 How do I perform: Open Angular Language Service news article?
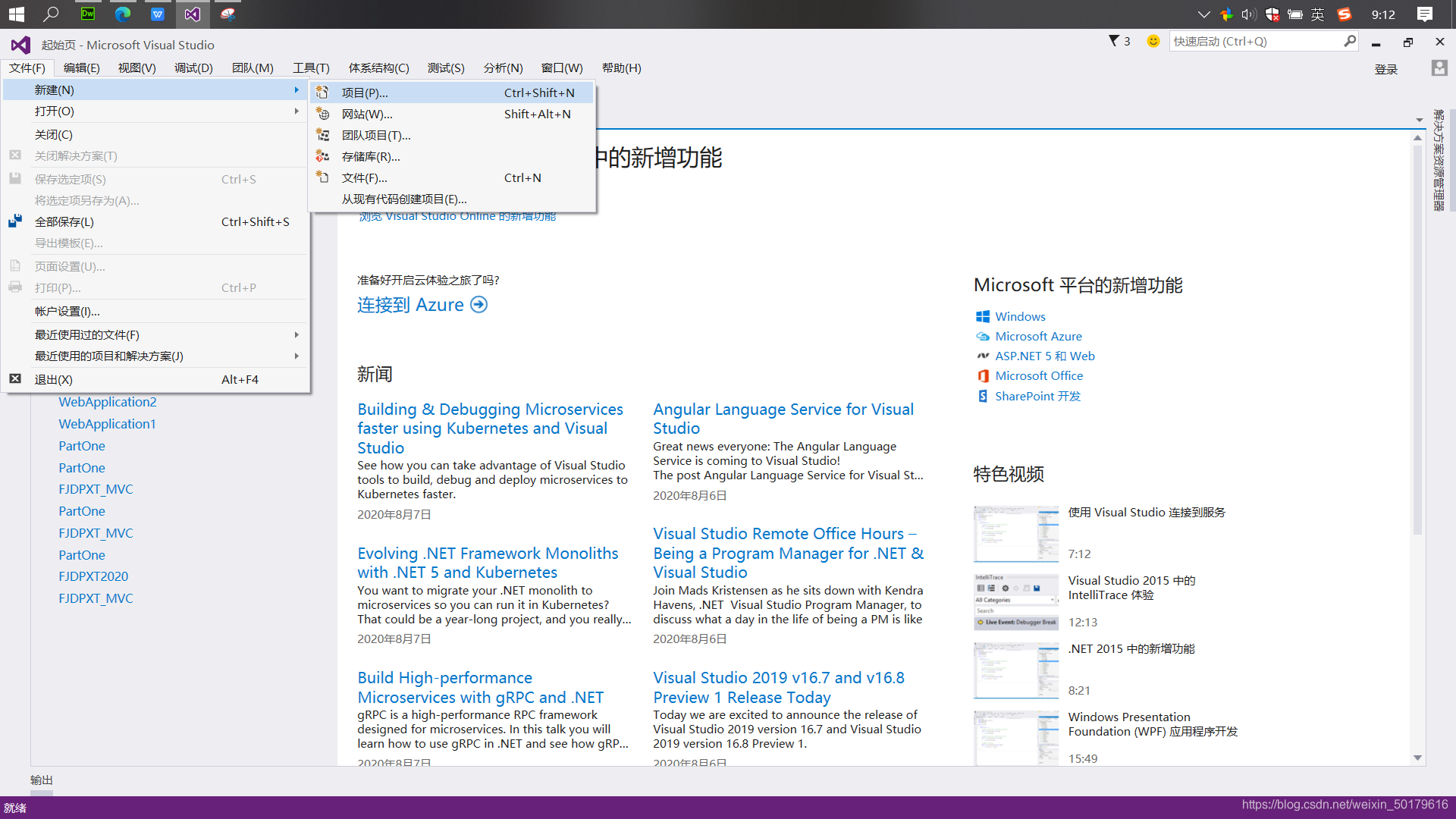pos(783,419)
